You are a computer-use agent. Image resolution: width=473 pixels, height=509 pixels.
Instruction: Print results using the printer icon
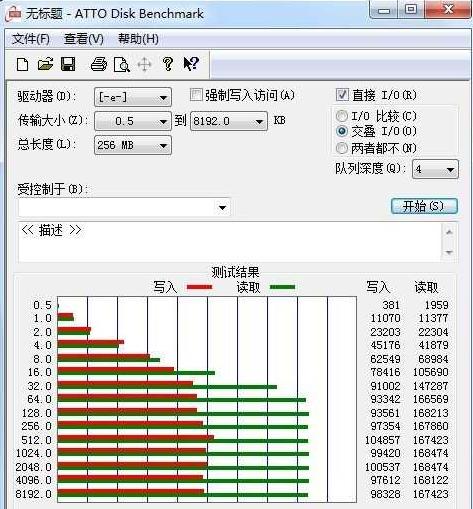(x=99, y=64)
